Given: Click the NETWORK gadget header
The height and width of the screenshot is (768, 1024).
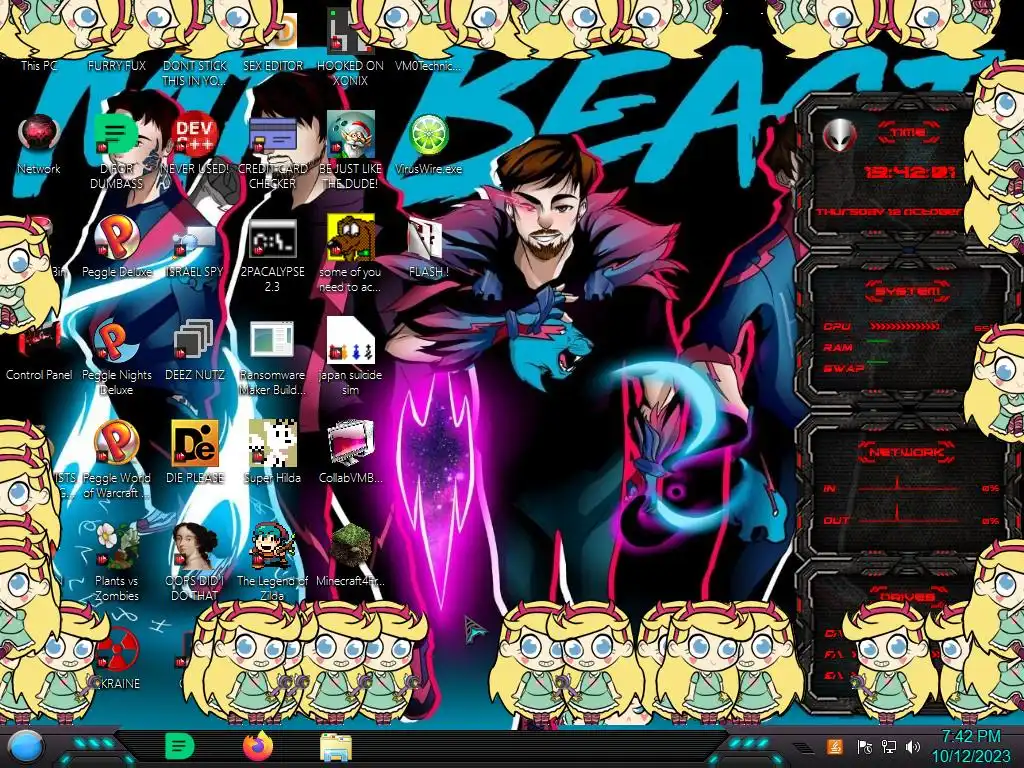Looking at the screenshot, I should point(906,451).
